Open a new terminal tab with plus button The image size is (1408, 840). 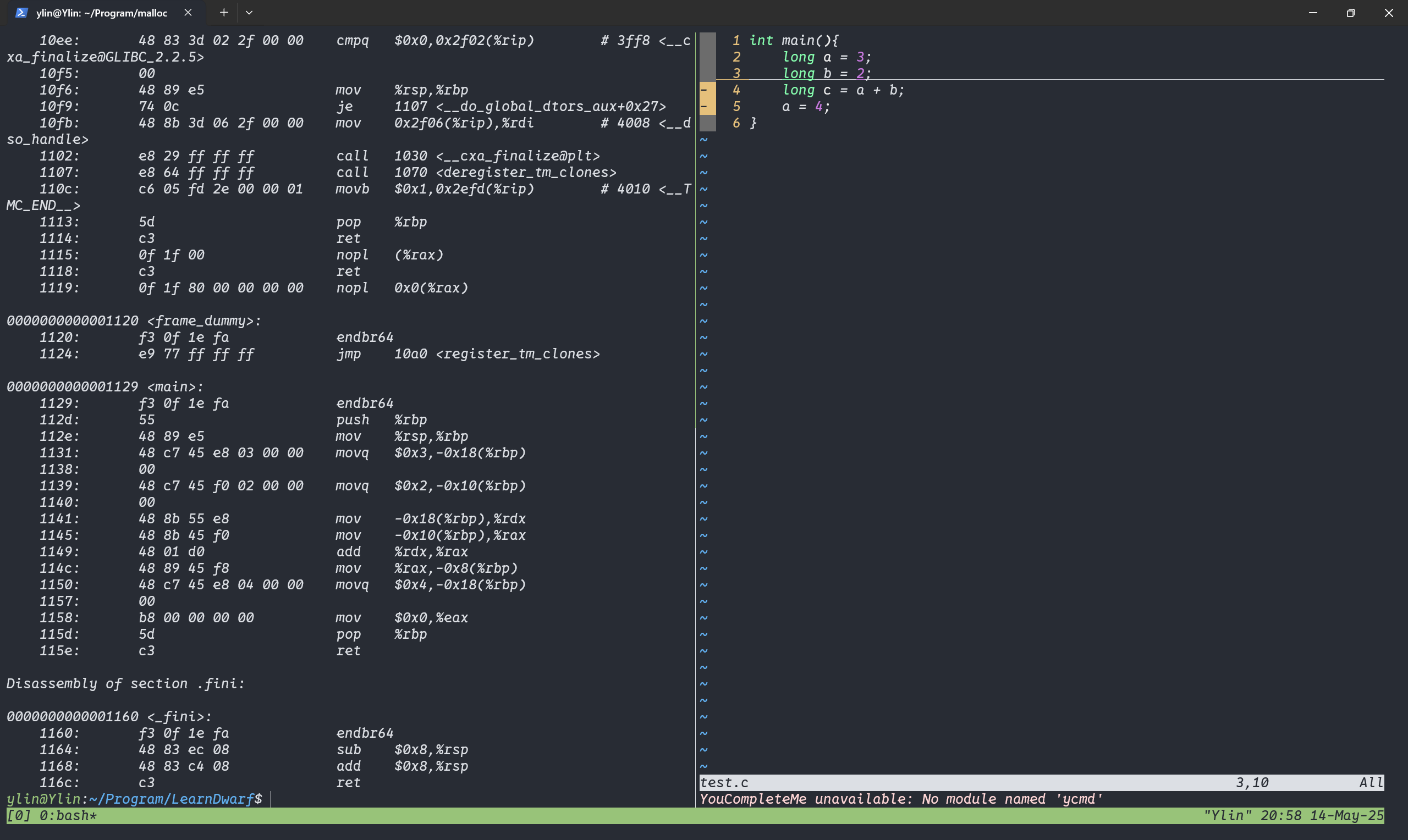[224, 13]
